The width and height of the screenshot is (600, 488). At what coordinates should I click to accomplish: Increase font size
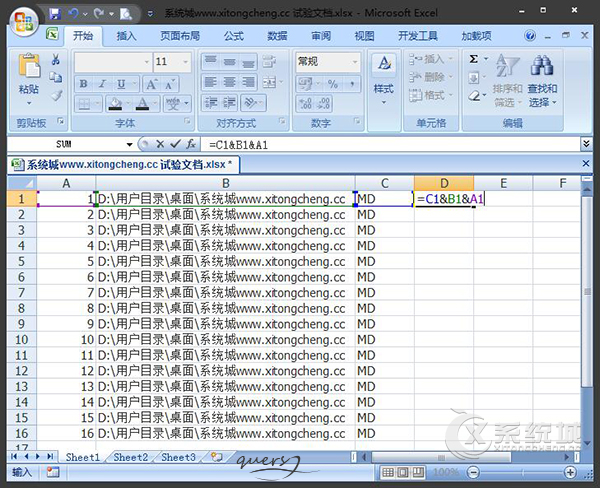coord(152,84)
